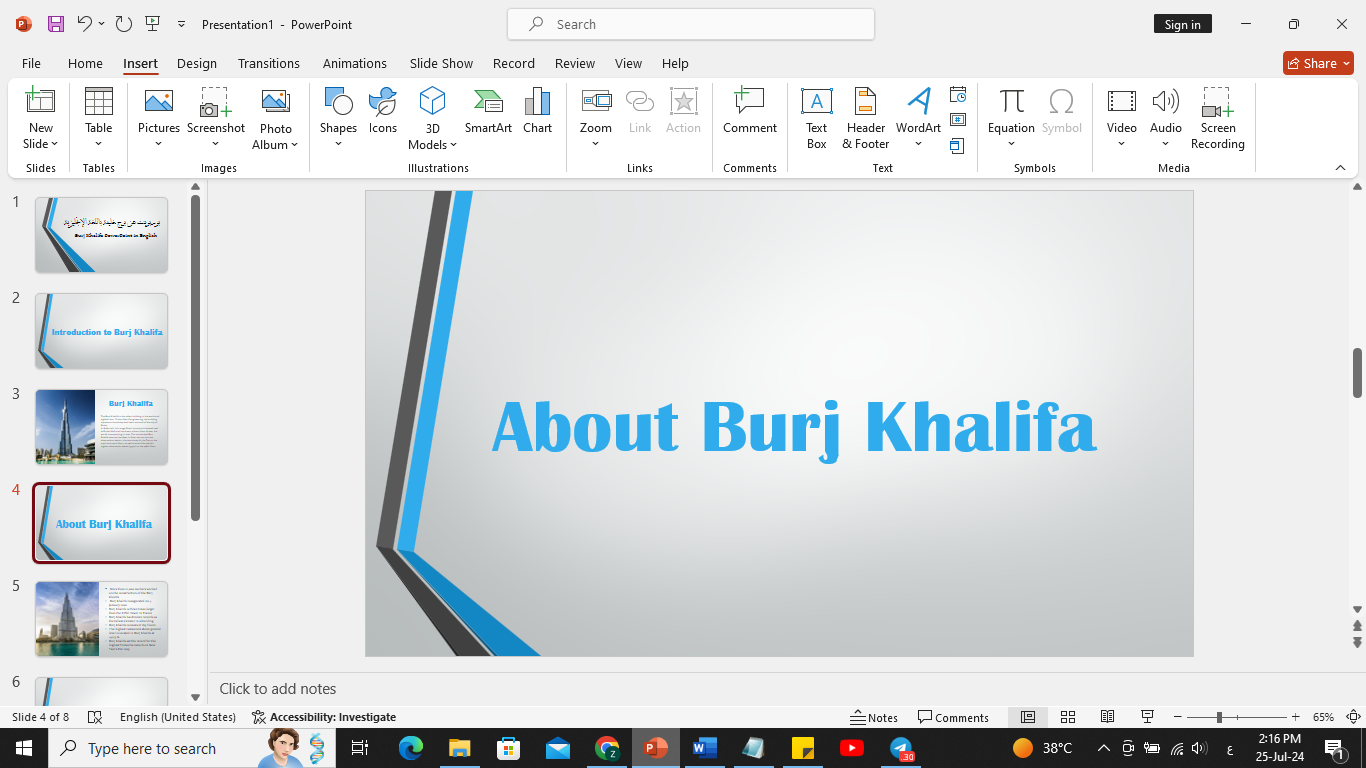The image size is (1366, 768).
Task: Switch to Slide Sorter view
Action: click(x=1068, y=717)
